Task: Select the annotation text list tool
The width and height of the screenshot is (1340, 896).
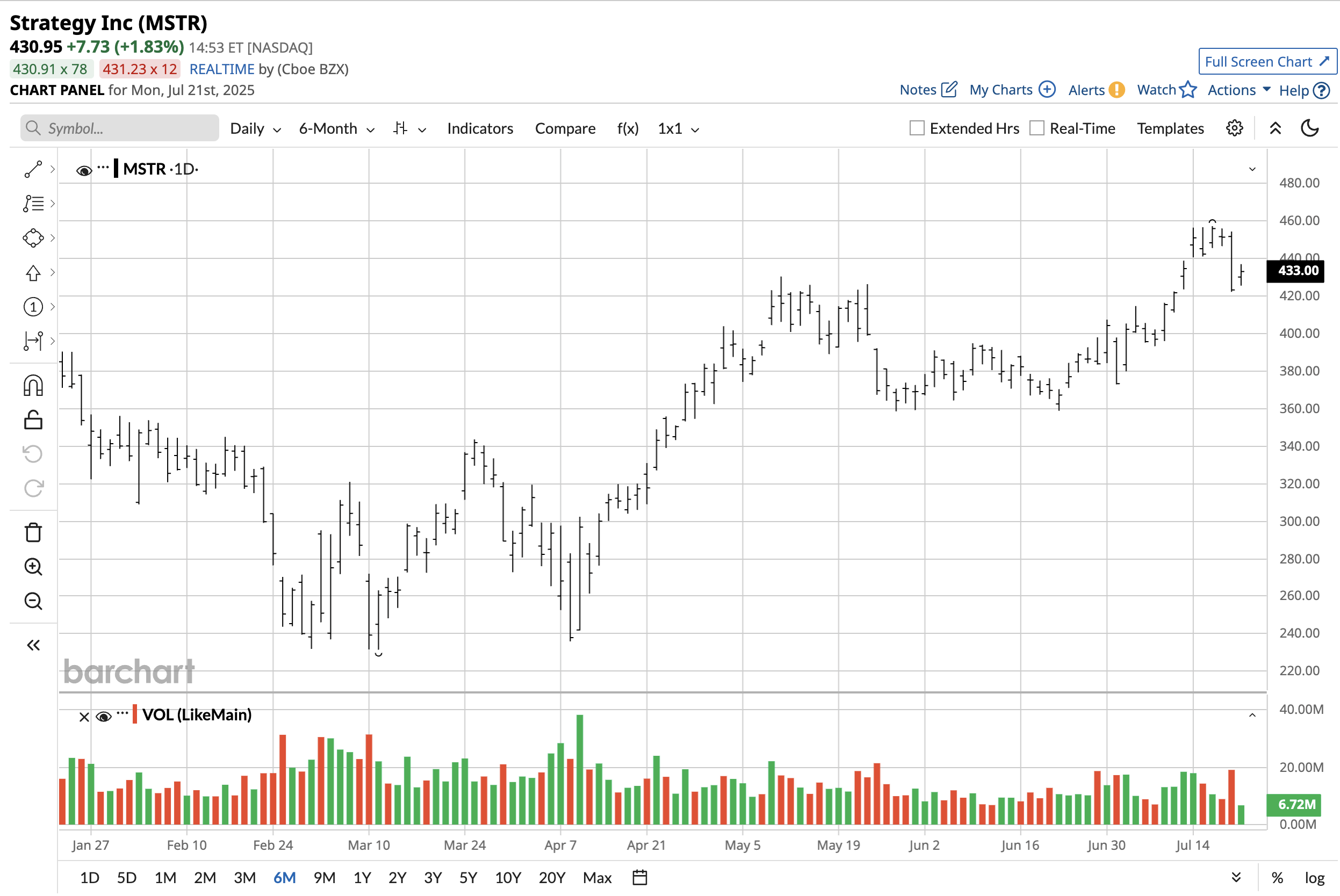Action: [x=33, y=204]
